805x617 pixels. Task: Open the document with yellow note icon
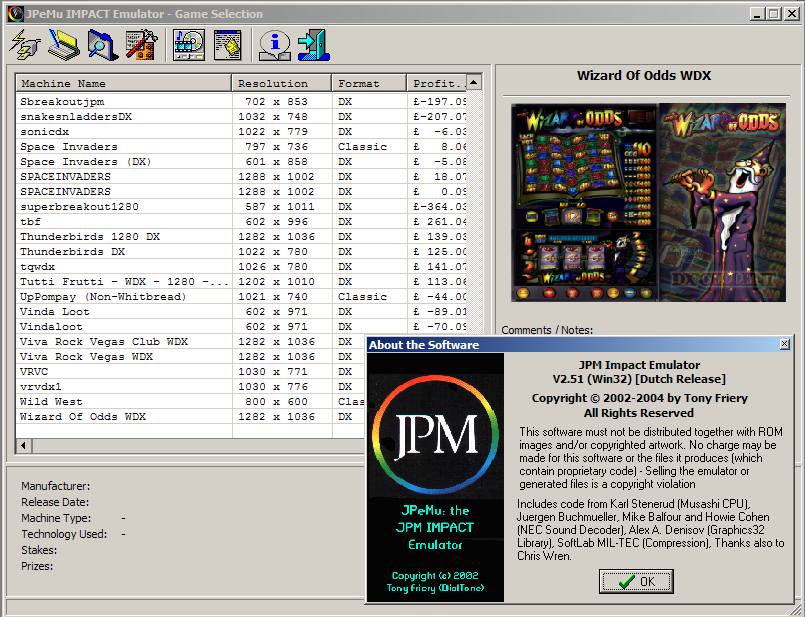click(x=228, y=45)
